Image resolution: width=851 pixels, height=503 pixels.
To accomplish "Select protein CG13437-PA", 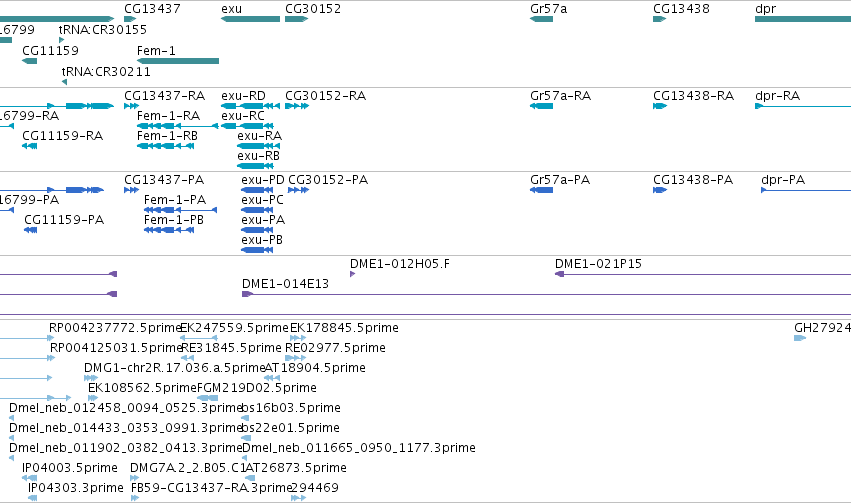I will (x=164, y=180).
